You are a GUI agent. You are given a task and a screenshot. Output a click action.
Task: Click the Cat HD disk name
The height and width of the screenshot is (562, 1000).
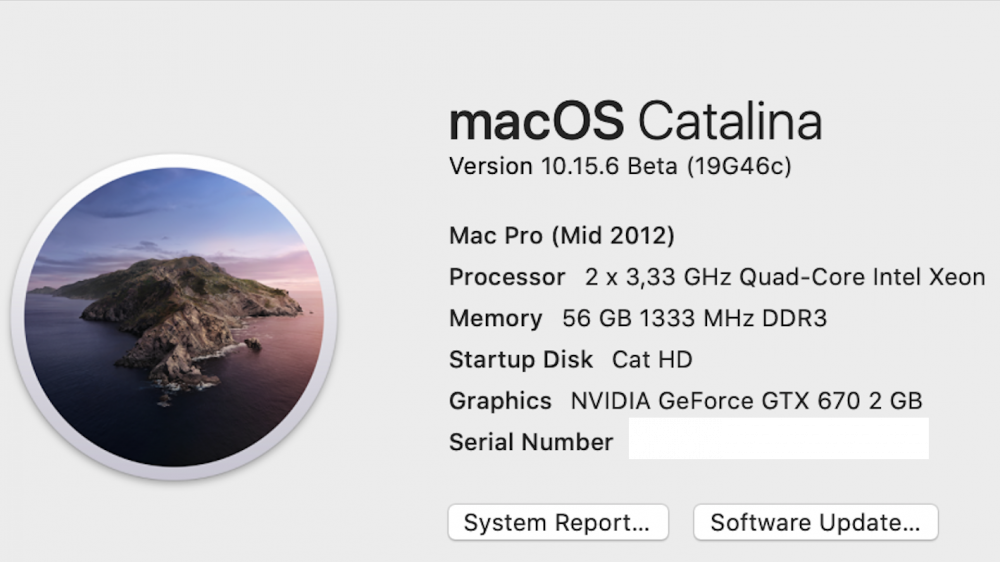pyautogui.click(x=652, y=360)
